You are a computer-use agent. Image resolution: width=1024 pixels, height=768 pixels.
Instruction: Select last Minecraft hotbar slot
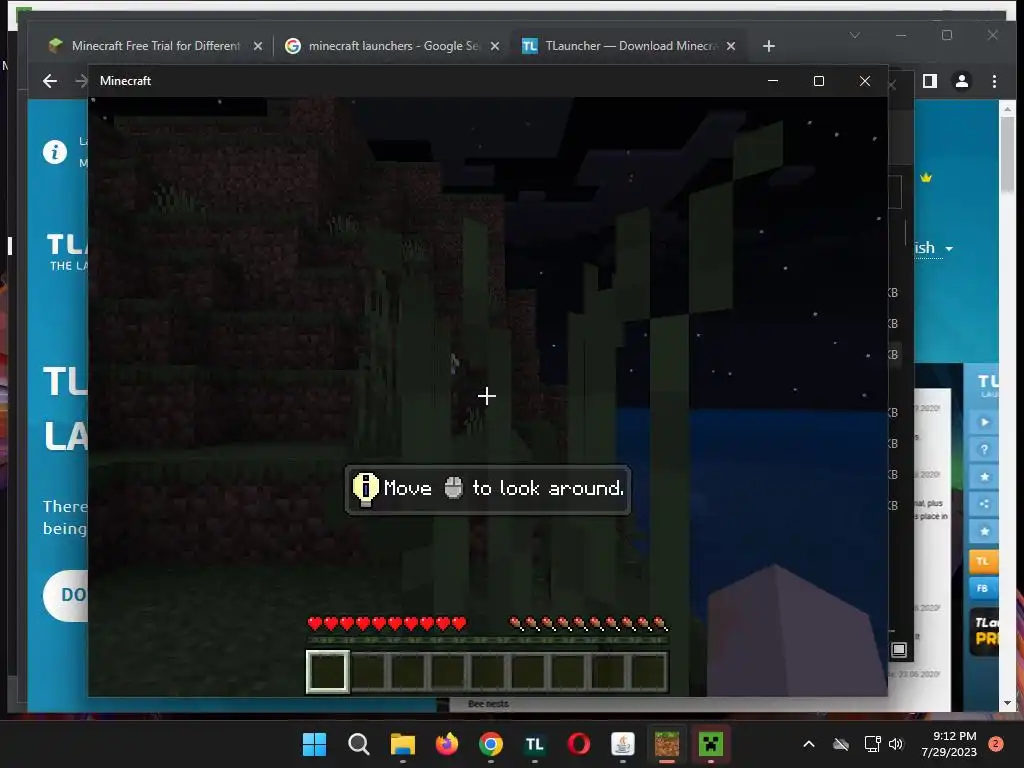(648, 671)
